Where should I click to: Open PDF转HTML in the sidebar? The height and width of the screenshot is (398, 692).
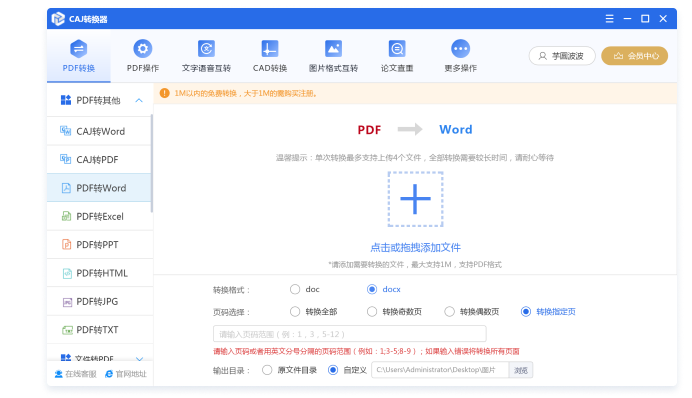100,273
